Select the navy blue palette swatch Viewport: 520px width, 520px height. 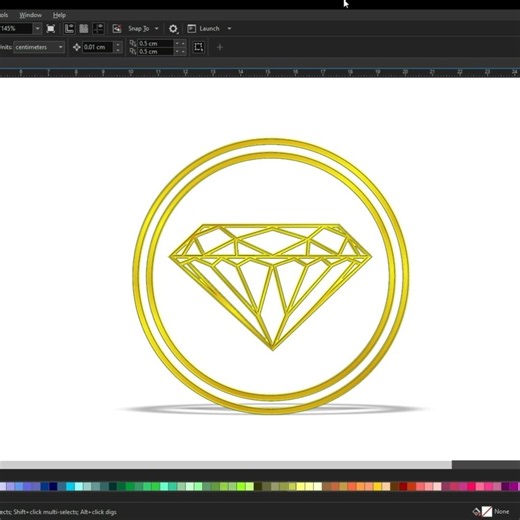[x=53, y=487]
